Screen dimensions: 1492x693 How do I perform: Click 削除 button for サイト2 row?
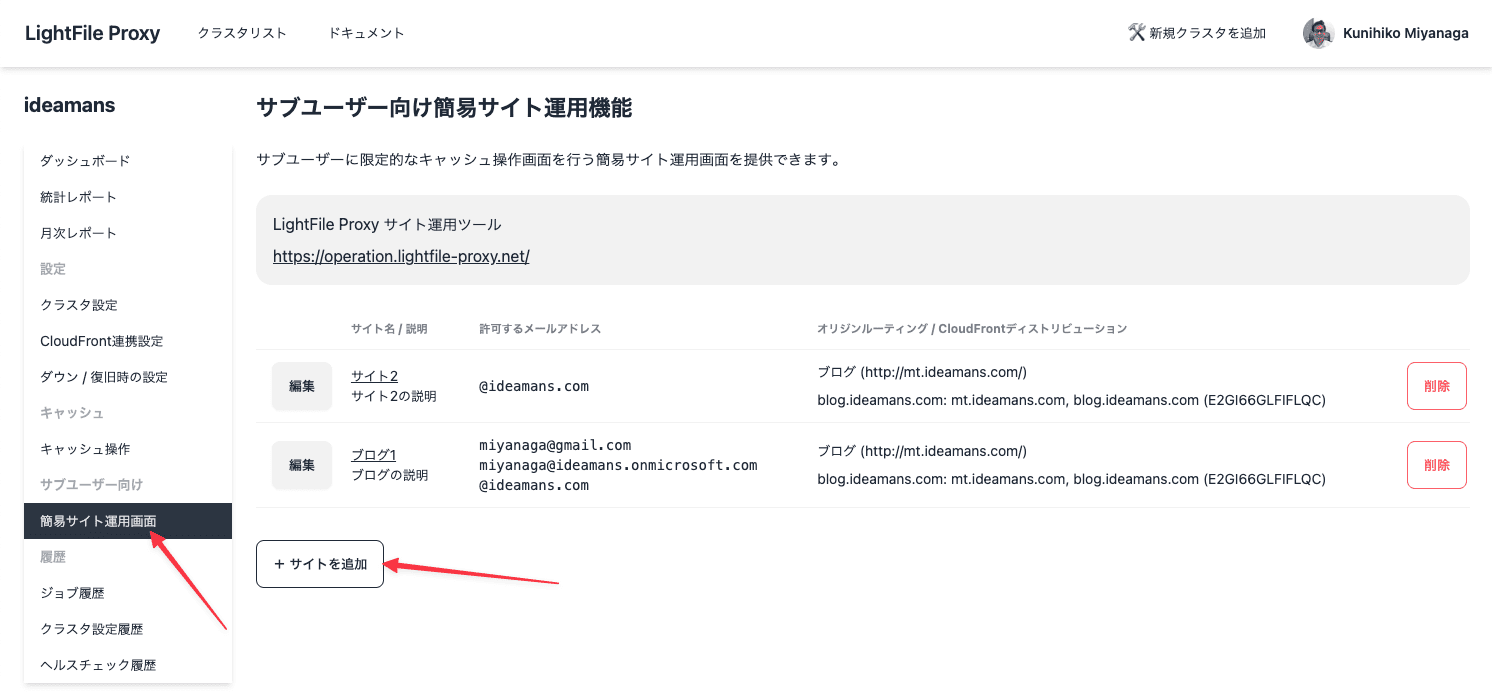point(1436,385)
